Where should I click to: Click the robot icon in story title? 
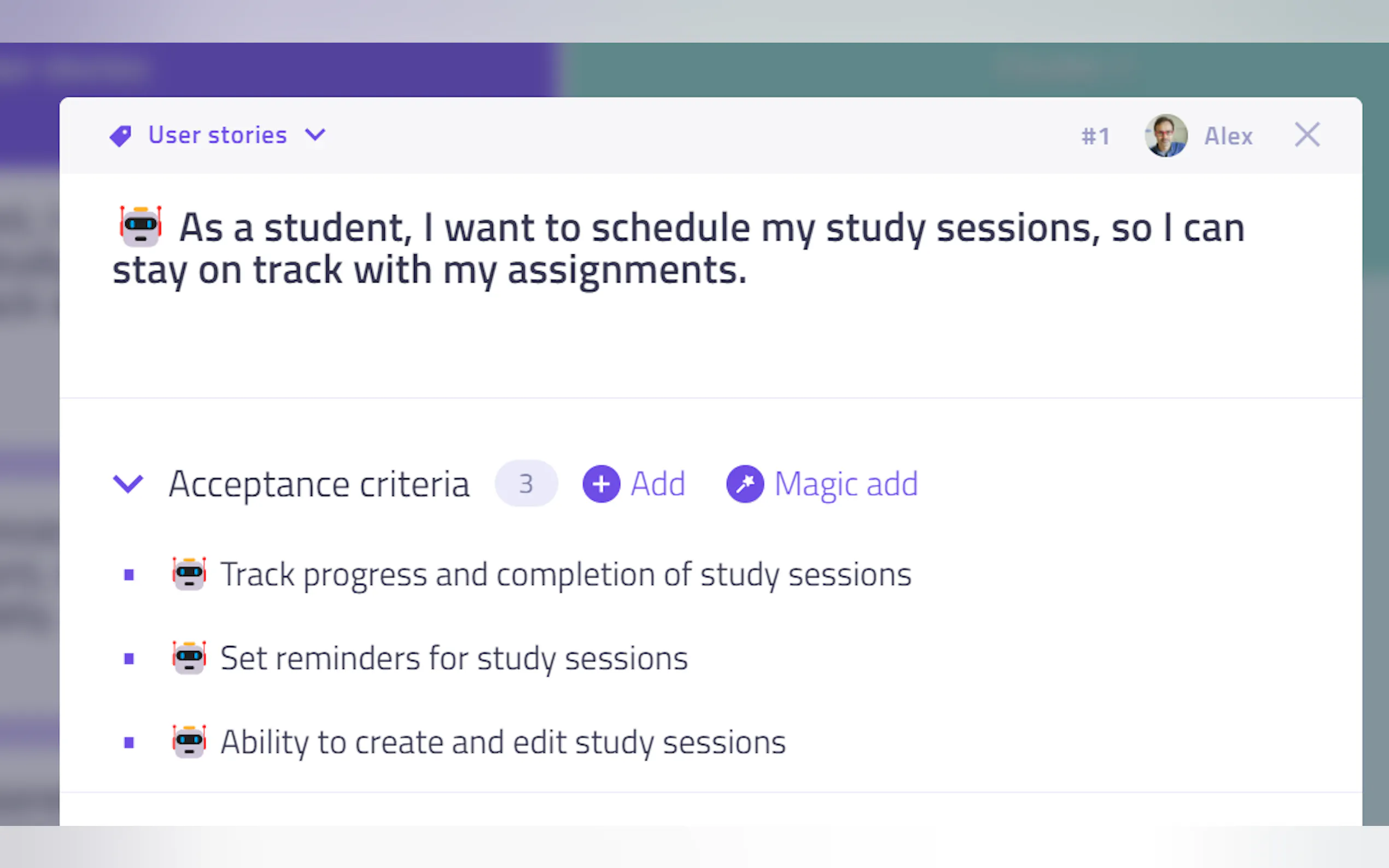(141, 226)
